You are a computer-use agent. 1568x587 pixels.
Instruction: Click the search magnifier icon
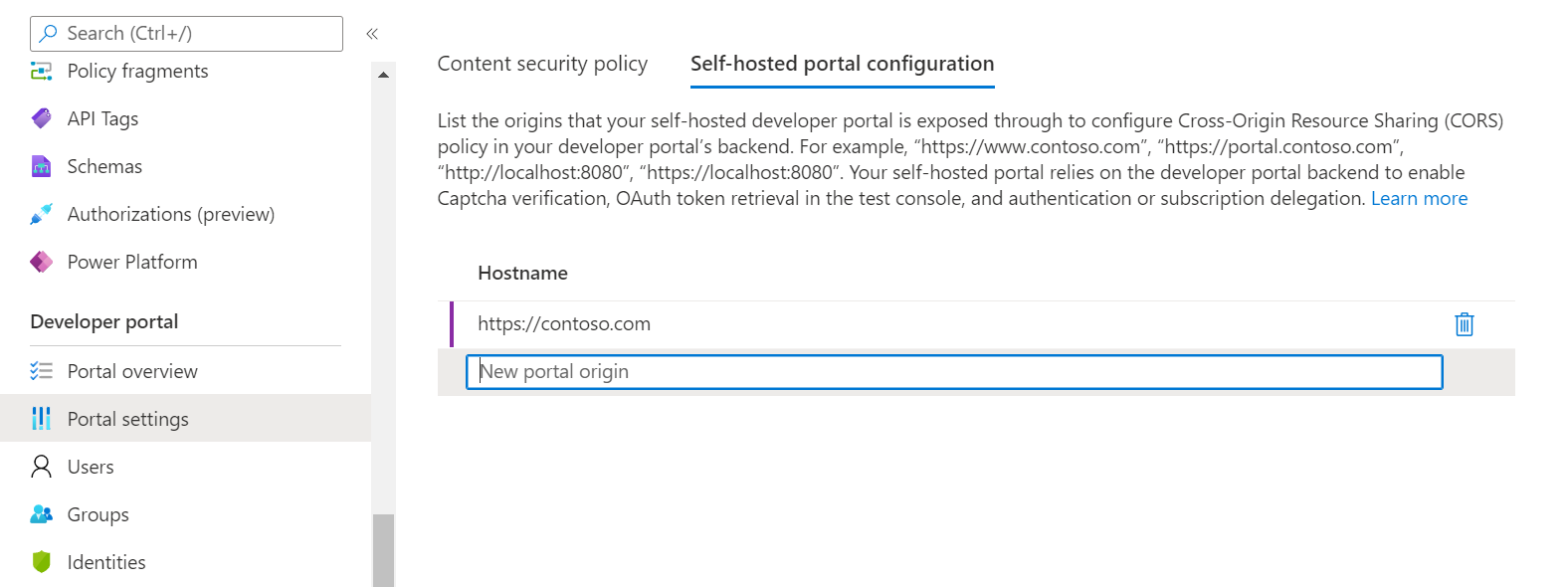tap(47, 33)
